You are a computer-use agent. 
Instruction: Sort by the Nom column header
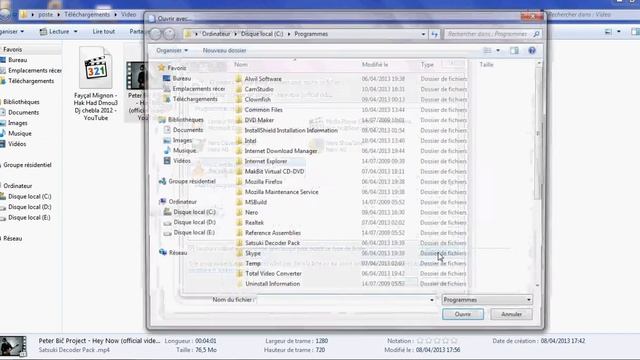(x=241, y=64)
